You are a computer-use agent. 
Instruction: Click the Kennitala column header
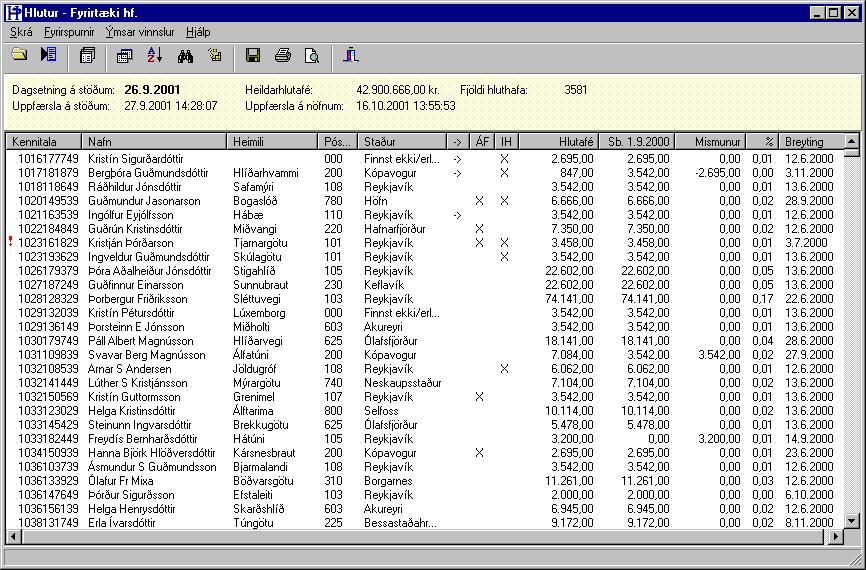(x=43, y=142)
